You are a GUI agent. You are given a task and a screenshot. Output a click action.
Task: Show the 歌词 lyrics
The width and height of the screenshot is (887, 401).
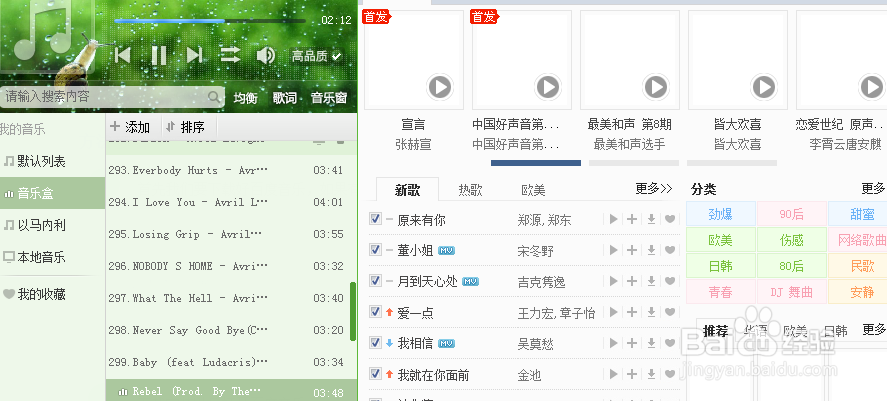coord(285,98)
